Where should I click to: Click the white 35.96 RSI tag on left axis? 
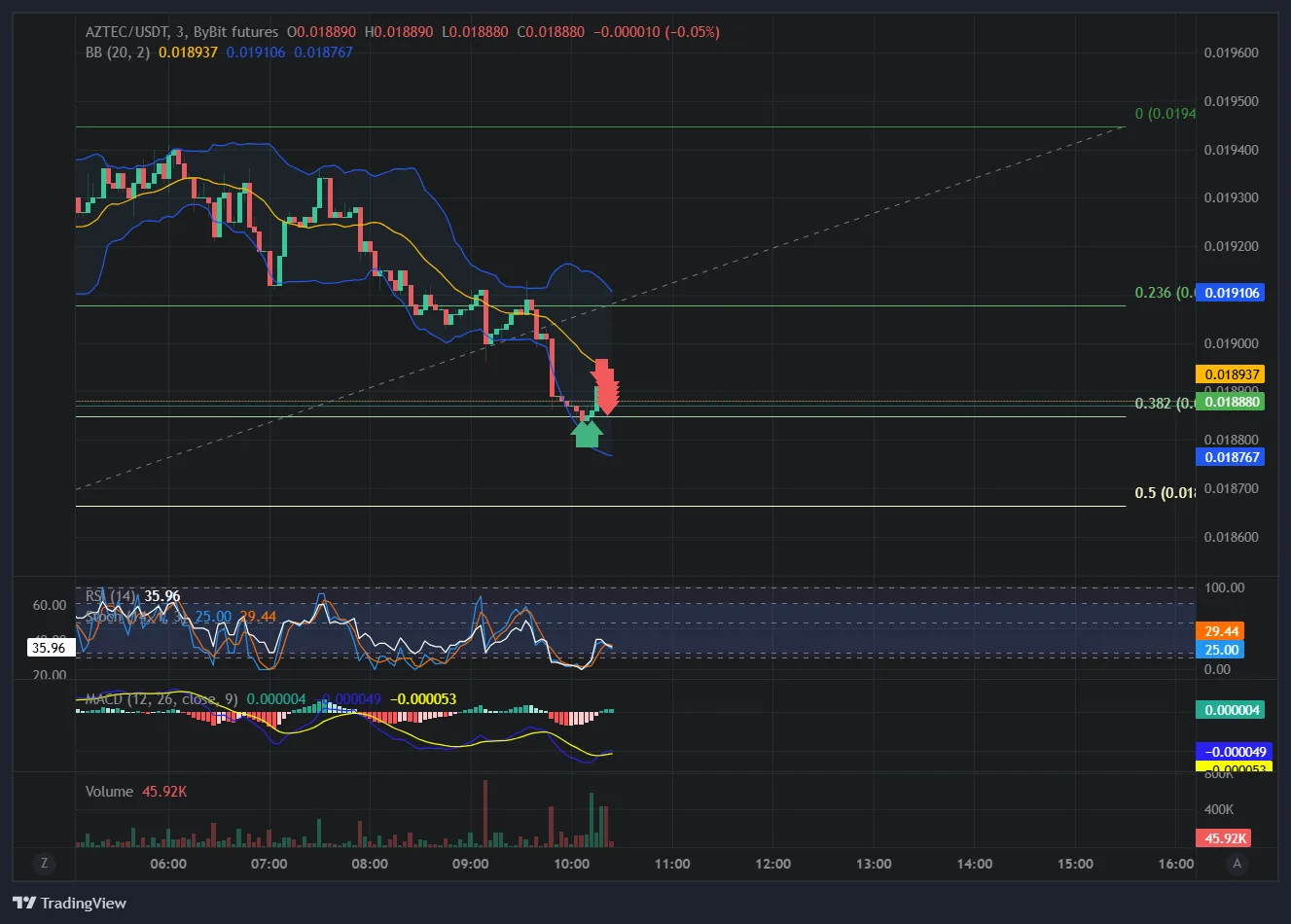pos(49,648)
